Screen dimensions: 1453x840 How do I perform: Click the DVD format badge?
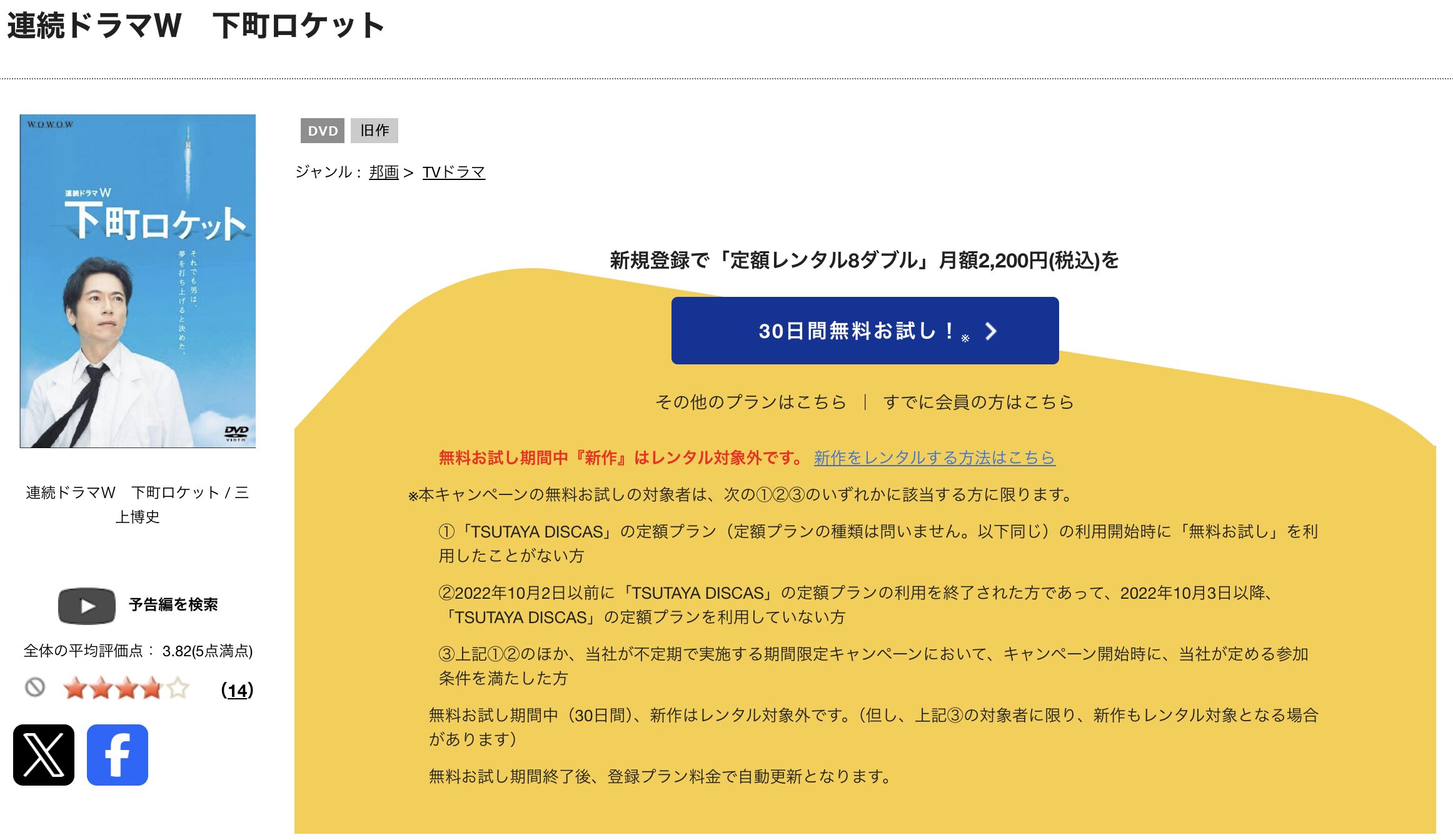(323, 131)
